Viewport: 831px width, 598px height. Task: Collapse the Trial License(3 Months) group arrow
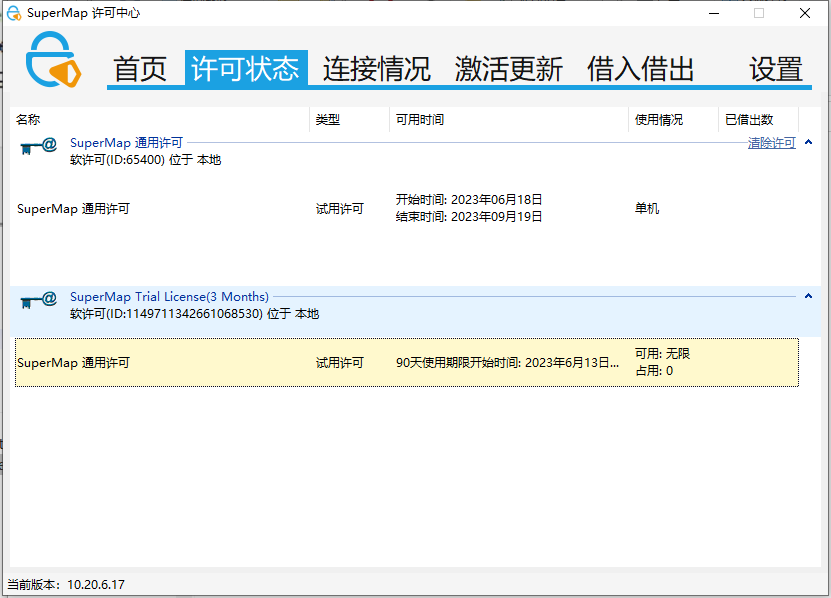coord(808,296)
